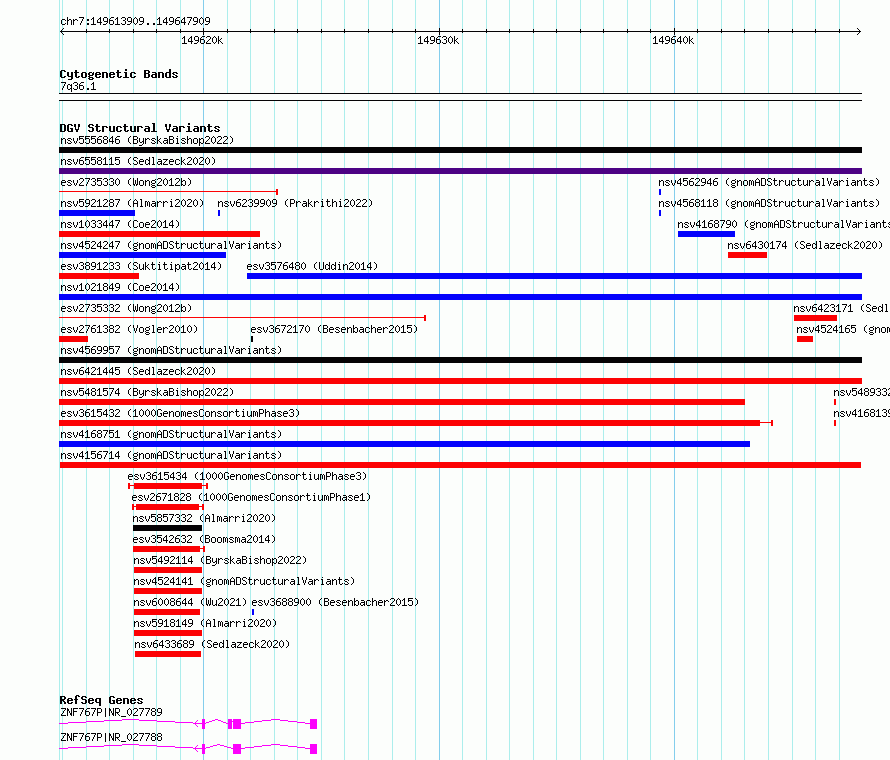
Task: Click the chr7:149613909..149647909 position label
Action: point(135,21)
